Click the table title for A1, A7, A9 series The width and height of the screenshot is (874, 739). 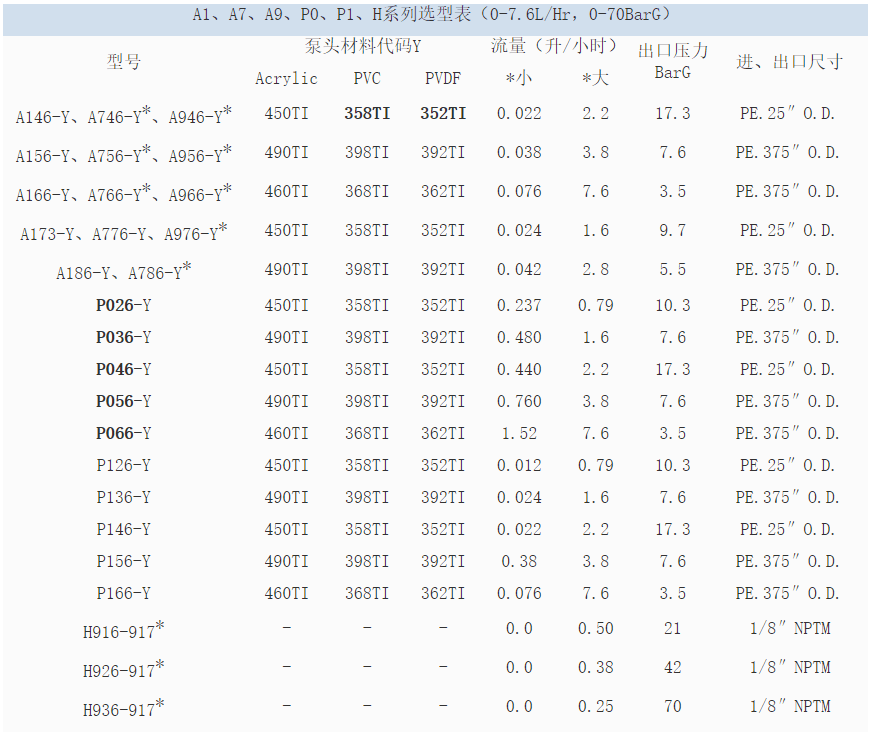click(x=431, y=15)
